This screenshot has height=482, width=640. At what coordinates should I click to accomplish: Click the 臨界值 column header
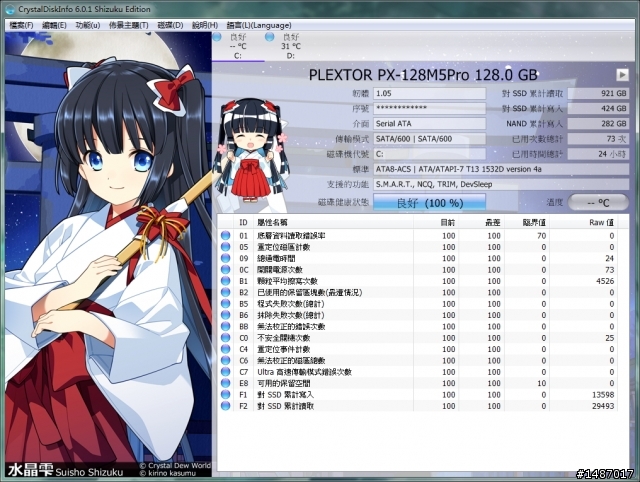click(527, 222)
